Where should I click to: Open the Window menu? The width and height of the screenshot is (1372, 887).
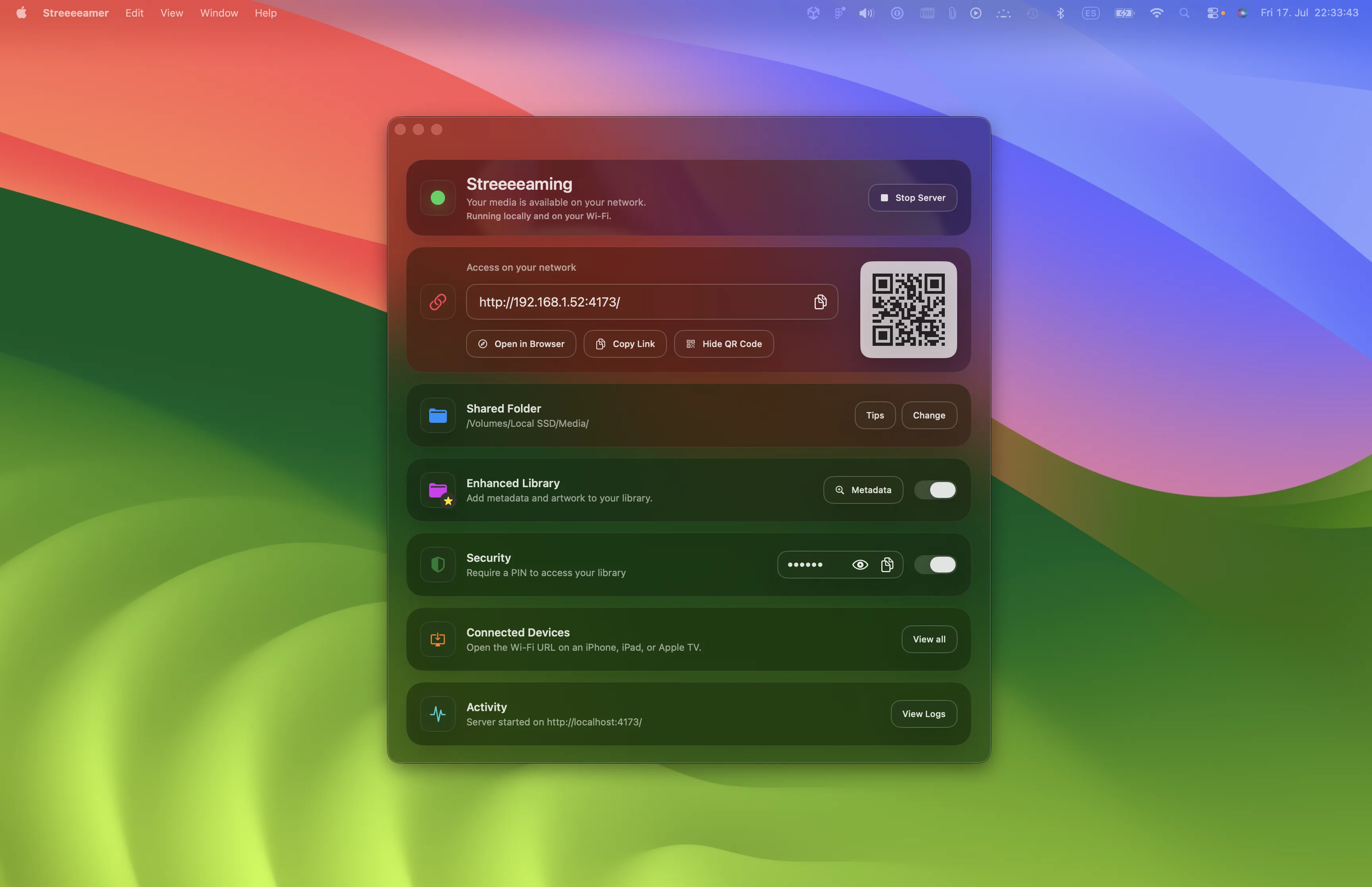[219, 13]
